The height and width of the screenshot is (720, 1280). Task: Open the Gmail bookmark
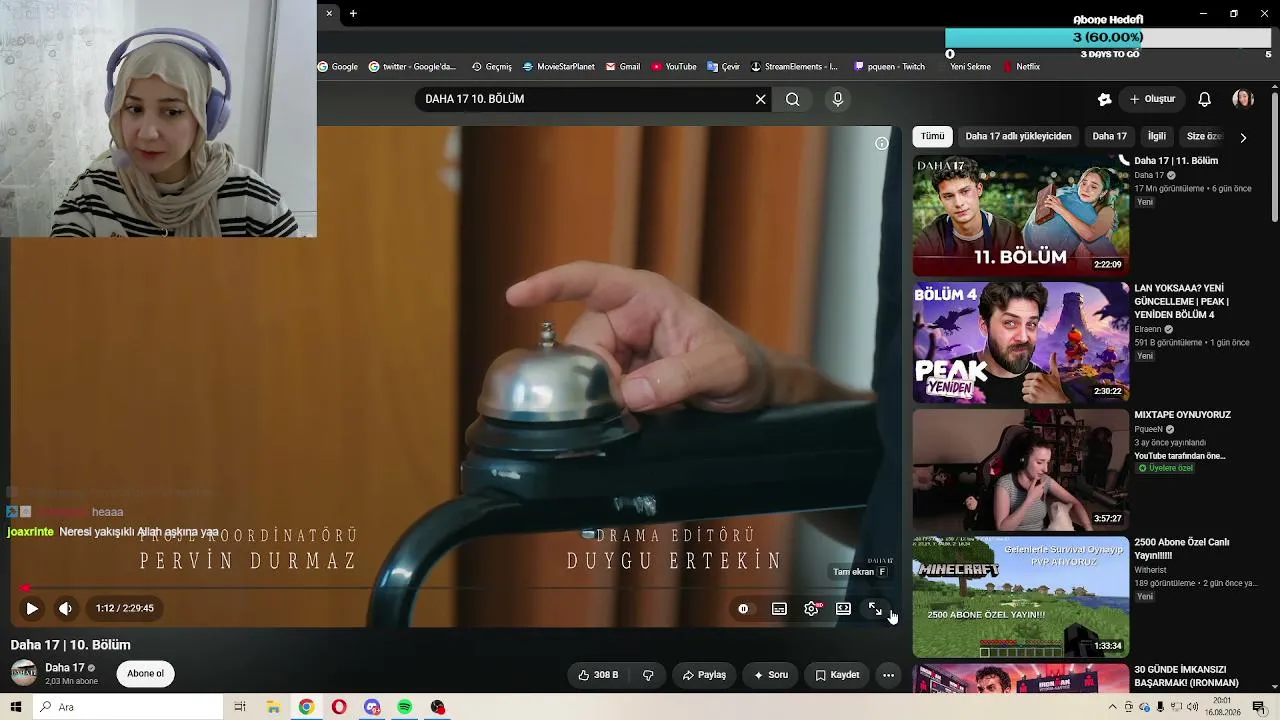coord(623,67)
